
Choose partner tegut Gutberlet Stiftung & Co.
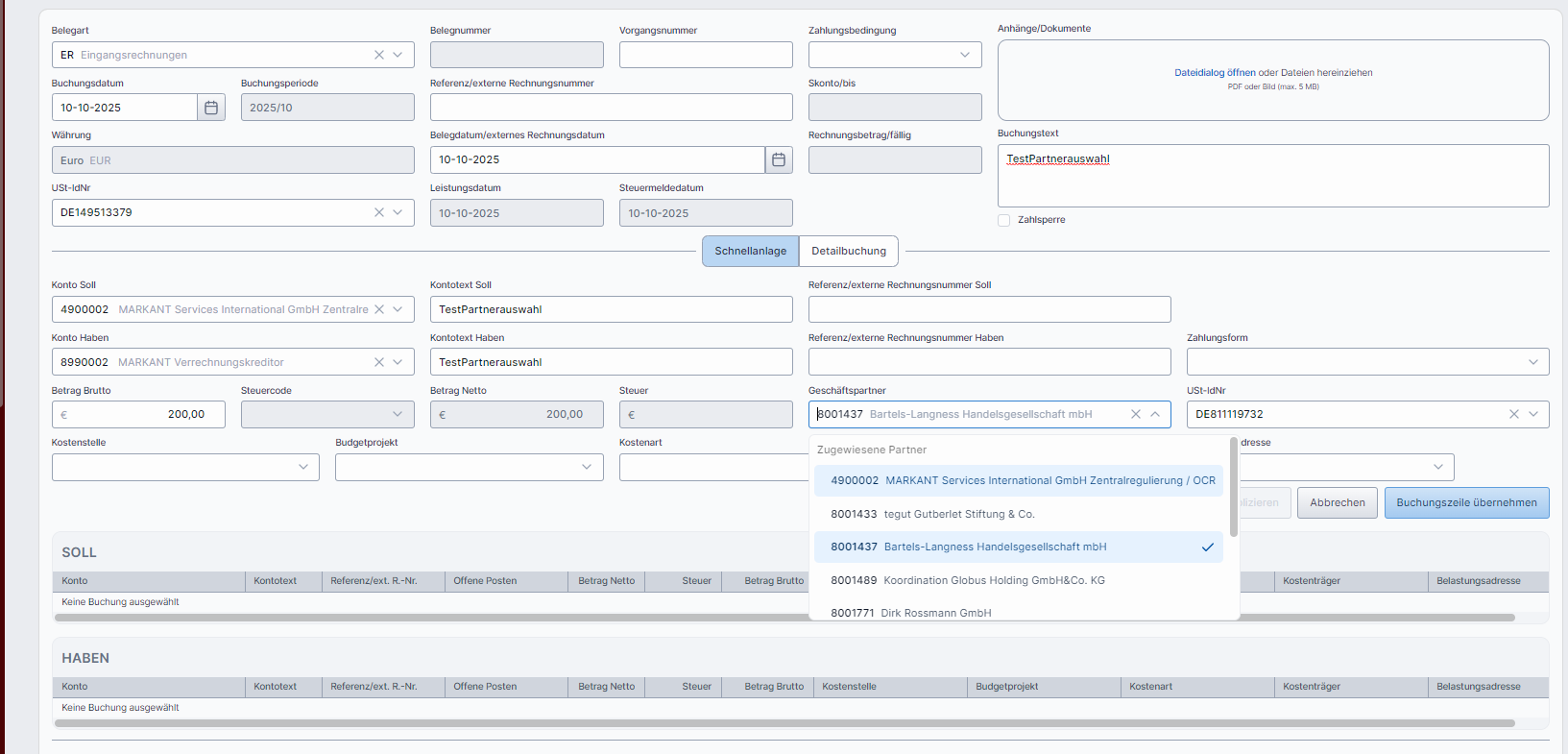960,514
